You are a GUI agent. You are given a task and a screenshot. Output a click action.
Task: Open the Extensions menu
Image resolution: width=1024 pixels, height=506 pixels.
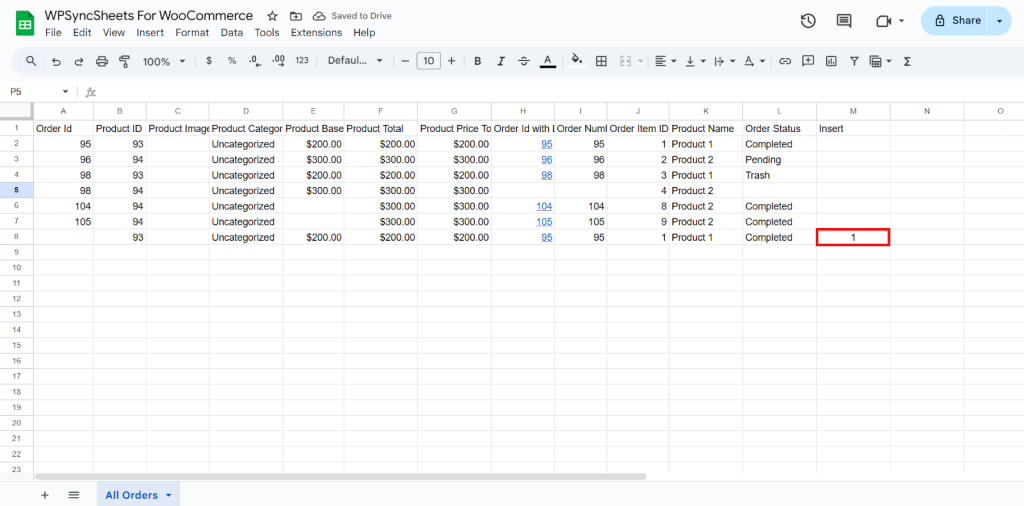coord(316,33)
